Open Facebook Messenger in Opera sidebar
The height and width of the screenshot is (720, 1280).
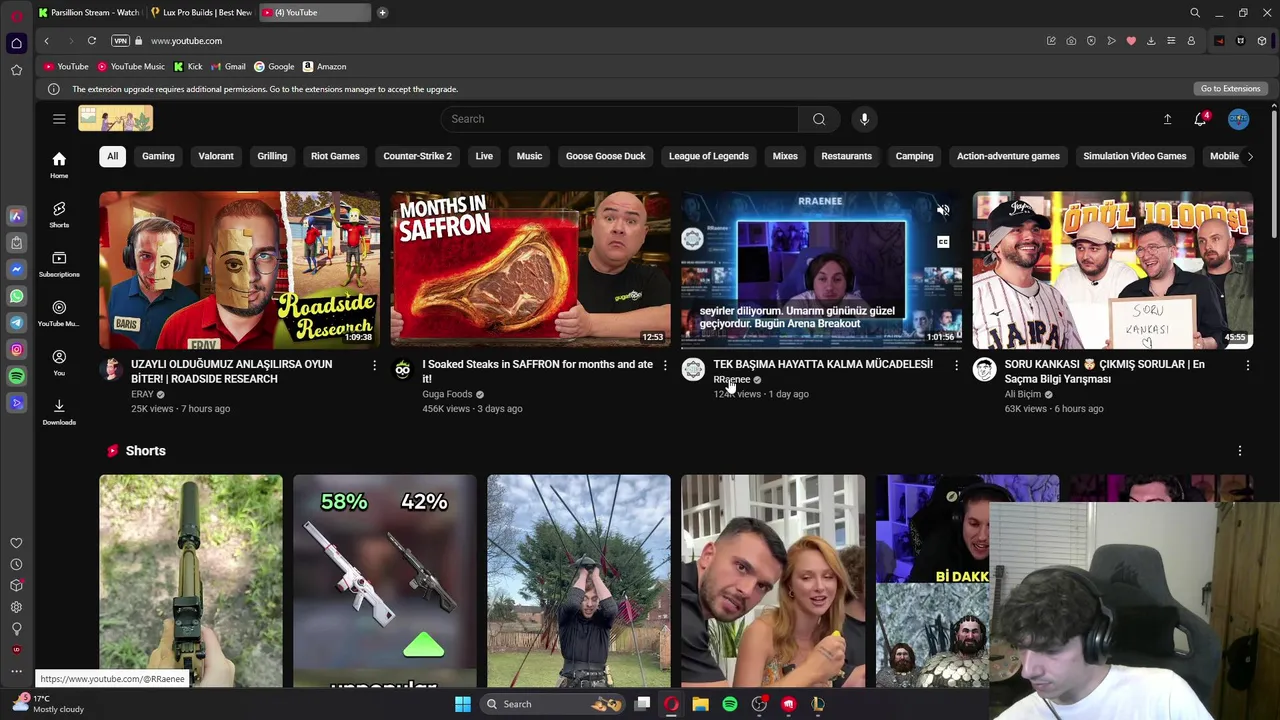click(16, 269)
